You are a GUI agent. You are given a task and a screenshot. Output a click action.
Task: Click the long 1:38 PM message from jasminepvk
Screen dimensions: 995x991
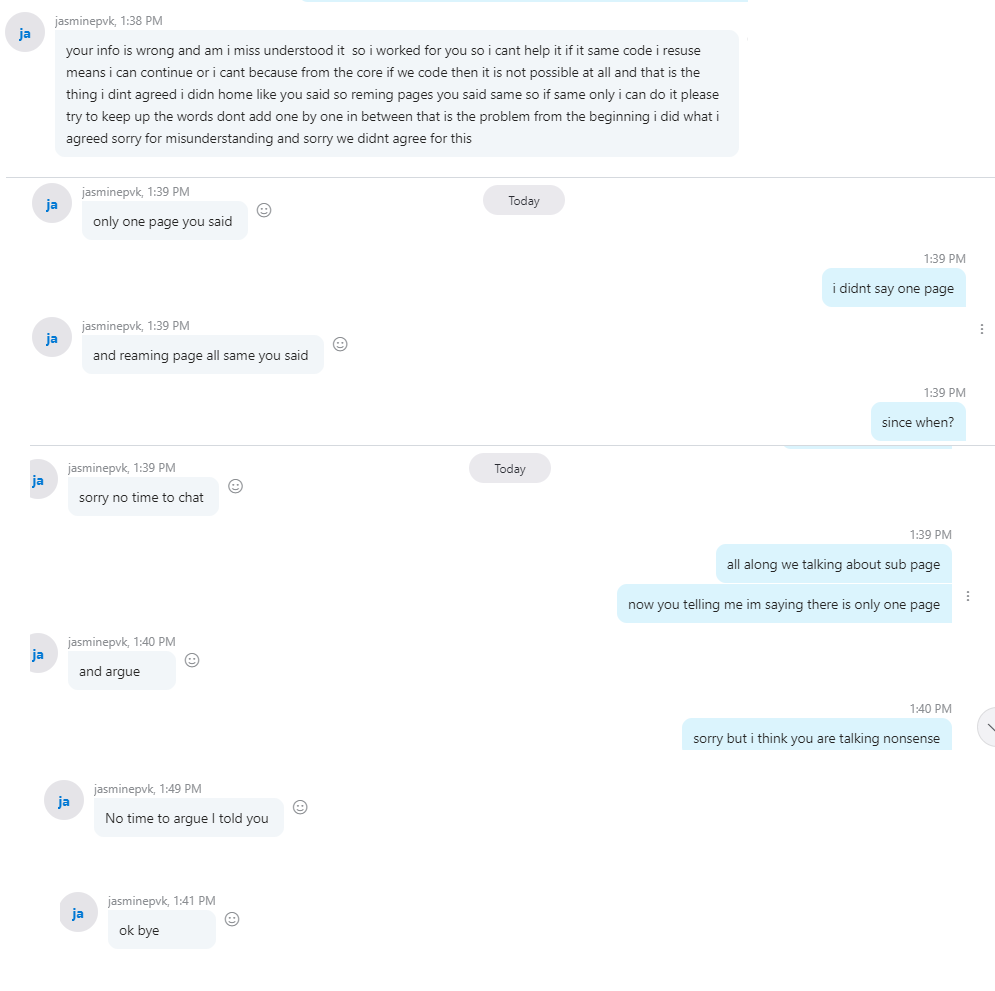pyautogui.click(x=397, y=94)
